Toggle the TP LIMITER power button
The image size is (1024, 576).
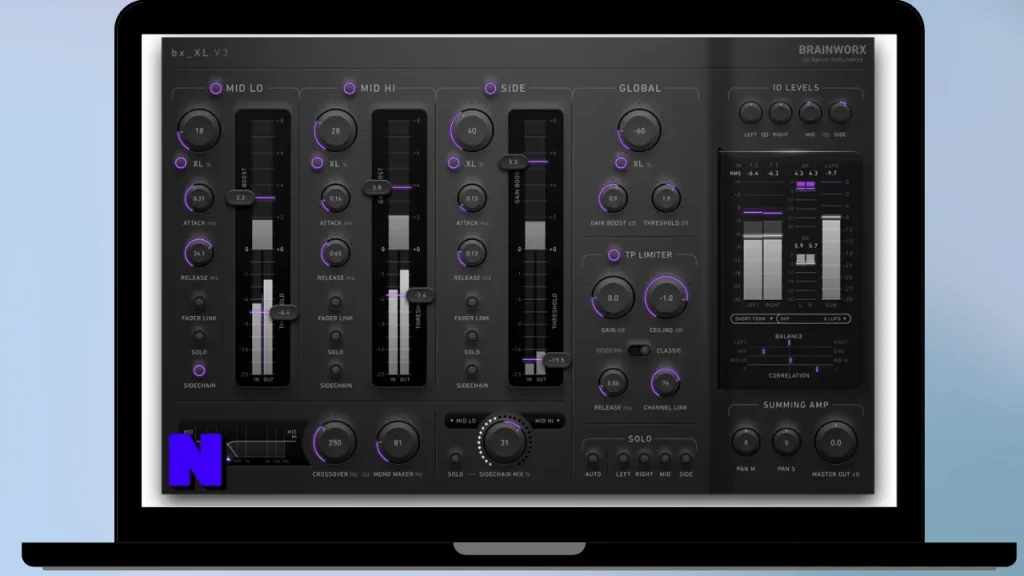pos(614,255)
